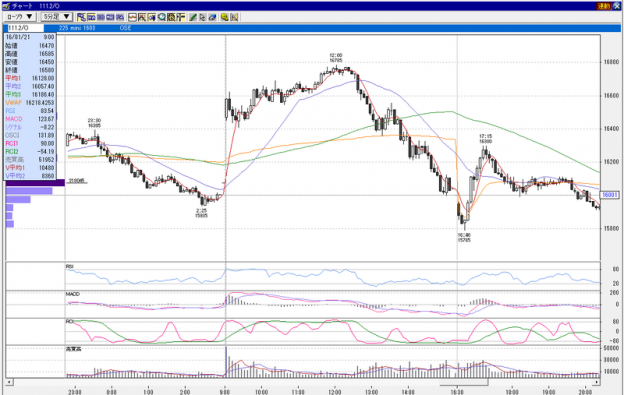Open the ローソク chart type dropdown
Viewport: 624px width, 395px height.
[x=20, y=17]
